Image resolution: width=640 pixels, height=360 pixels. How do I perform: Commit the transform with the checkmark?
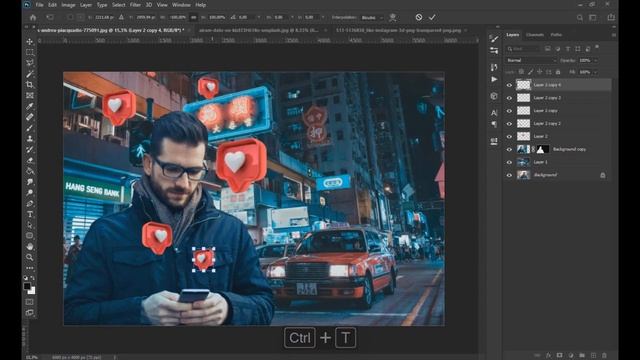tap(432, 17)
